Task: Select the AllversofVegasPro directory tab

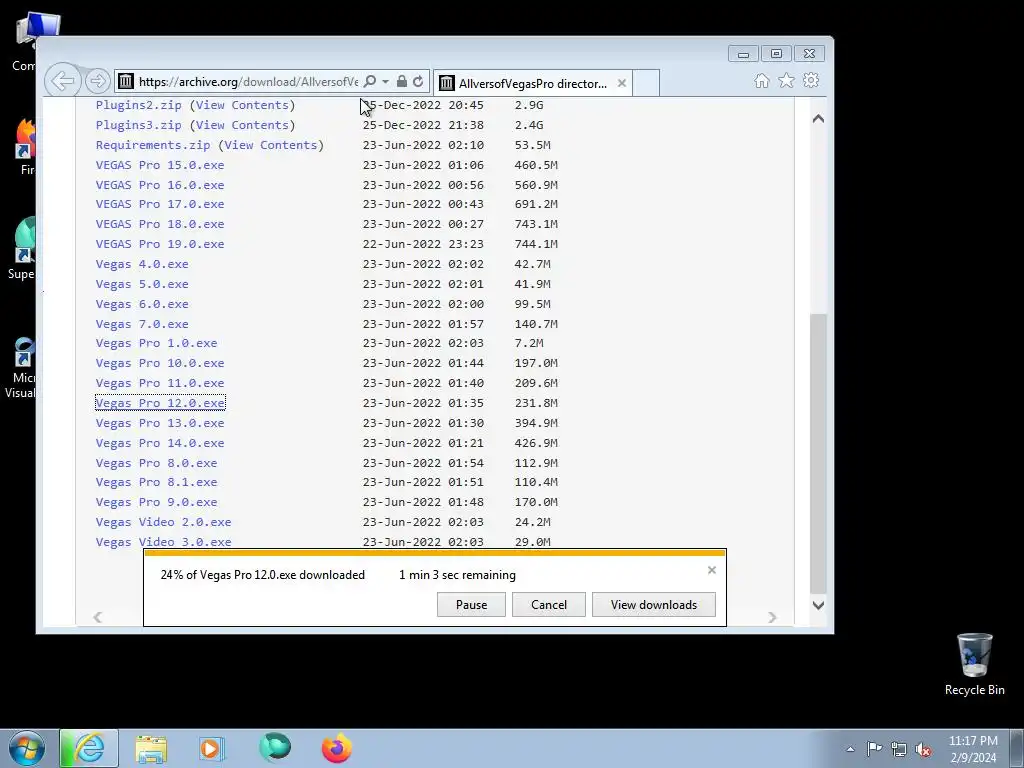Action: tap(532, 83)
